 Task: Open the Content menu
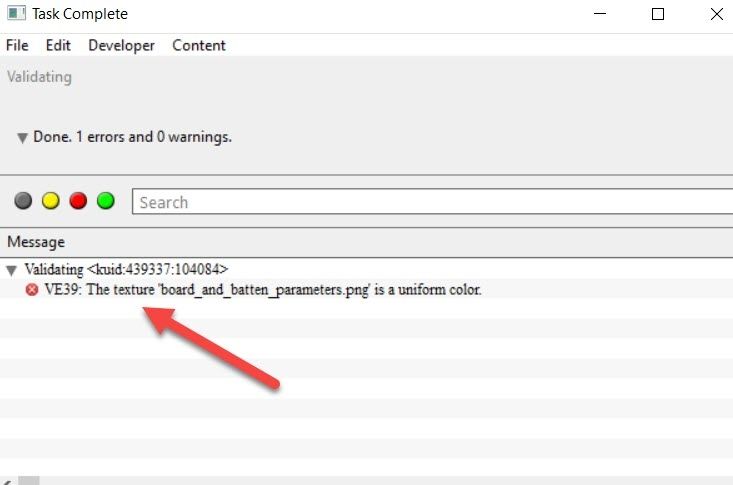pos(199,45)
